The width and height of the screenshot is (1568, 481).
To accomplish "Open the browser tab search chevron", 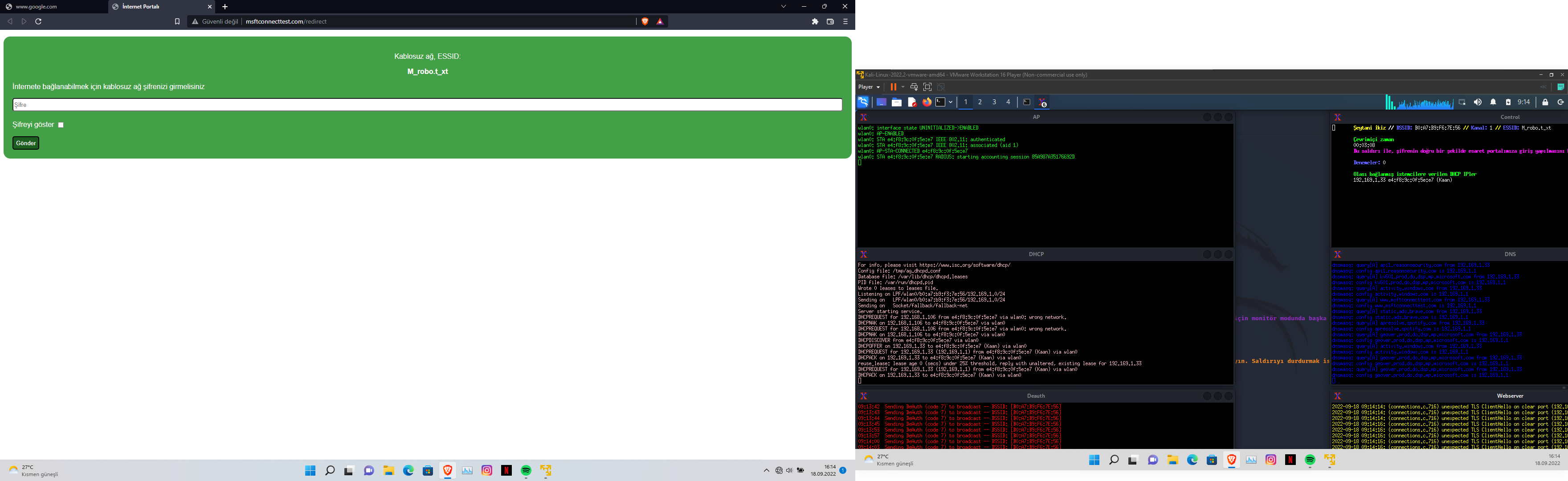I will (784, 7).
